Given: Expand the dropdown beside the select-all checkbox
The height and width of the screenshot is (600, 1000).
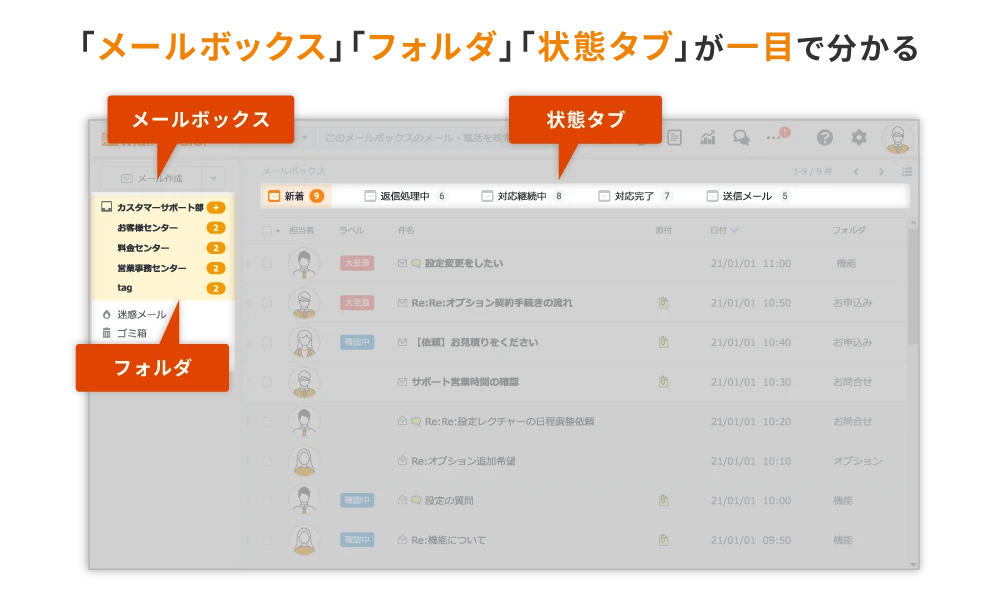Looking at the screenshot, I should coord(278,228).
